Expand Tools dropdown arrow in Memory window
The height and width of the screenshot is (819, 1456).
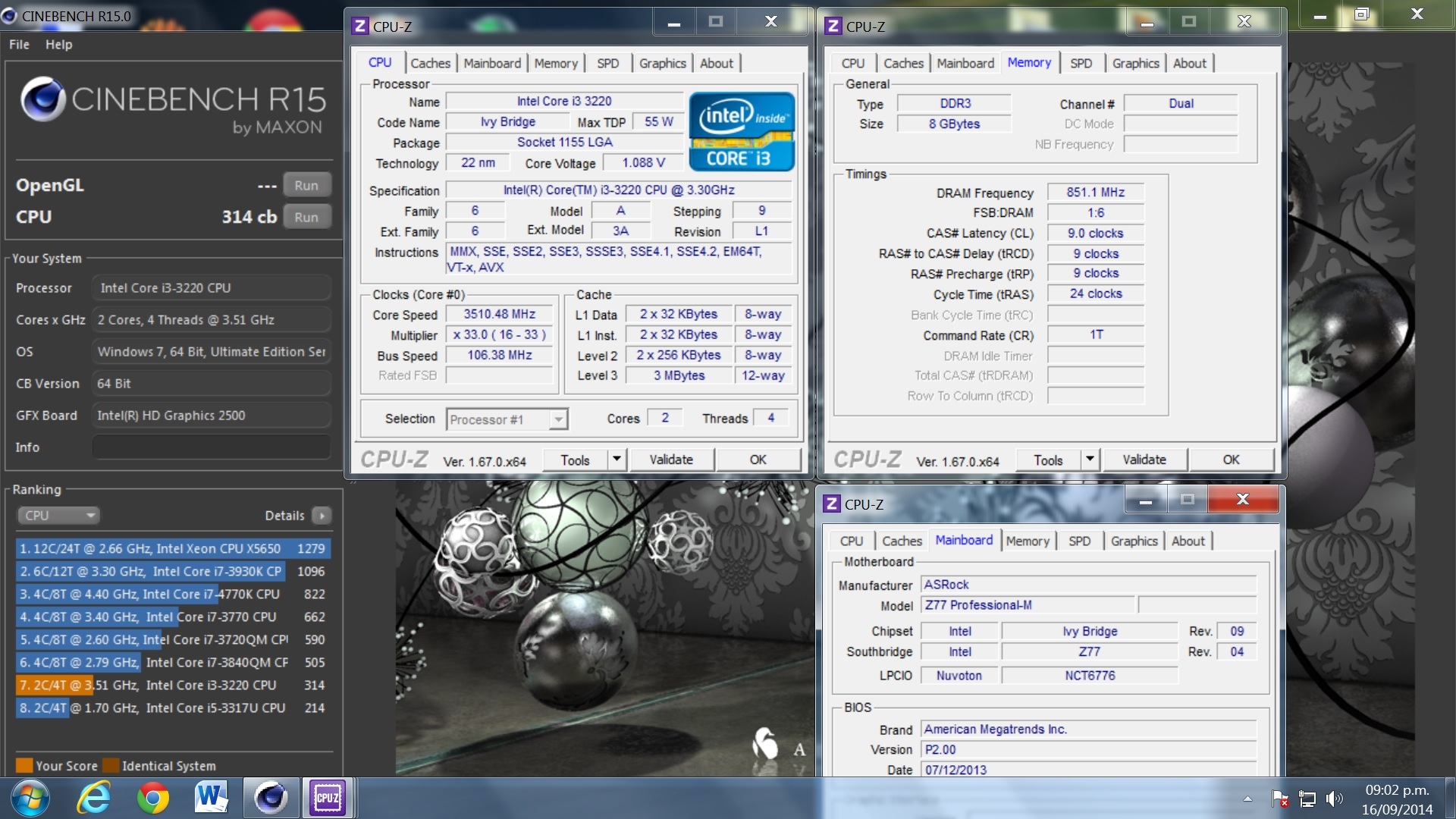pos(1090,460)
